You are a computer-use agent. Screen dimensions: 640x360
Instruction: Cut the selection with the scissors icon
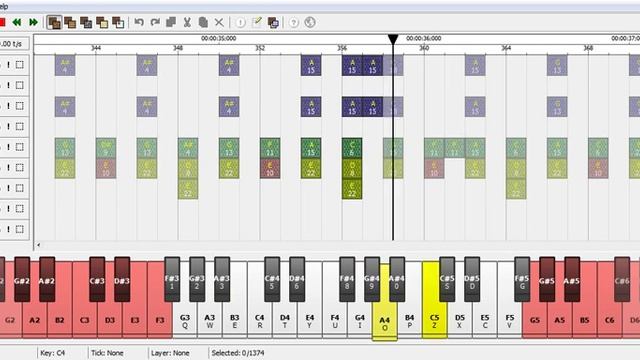187,22
